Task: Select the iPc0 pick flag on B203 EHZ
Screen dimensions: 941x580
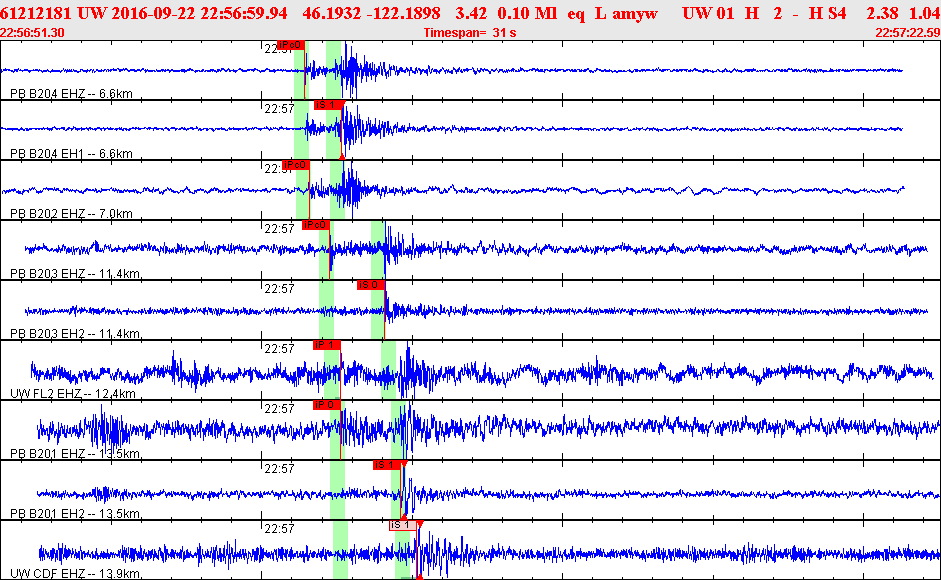Action: (316, 225)
